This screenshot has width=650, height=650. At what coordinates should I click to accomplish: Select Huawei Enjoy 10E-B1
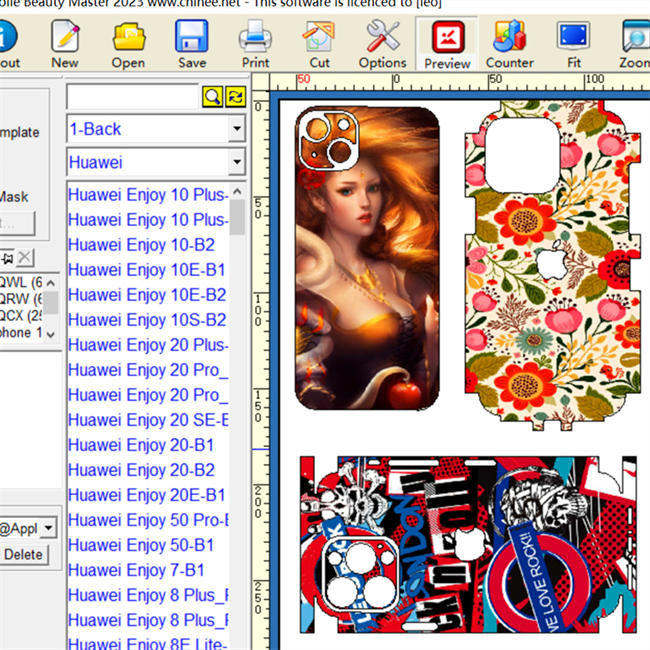(x=148, y=270)
